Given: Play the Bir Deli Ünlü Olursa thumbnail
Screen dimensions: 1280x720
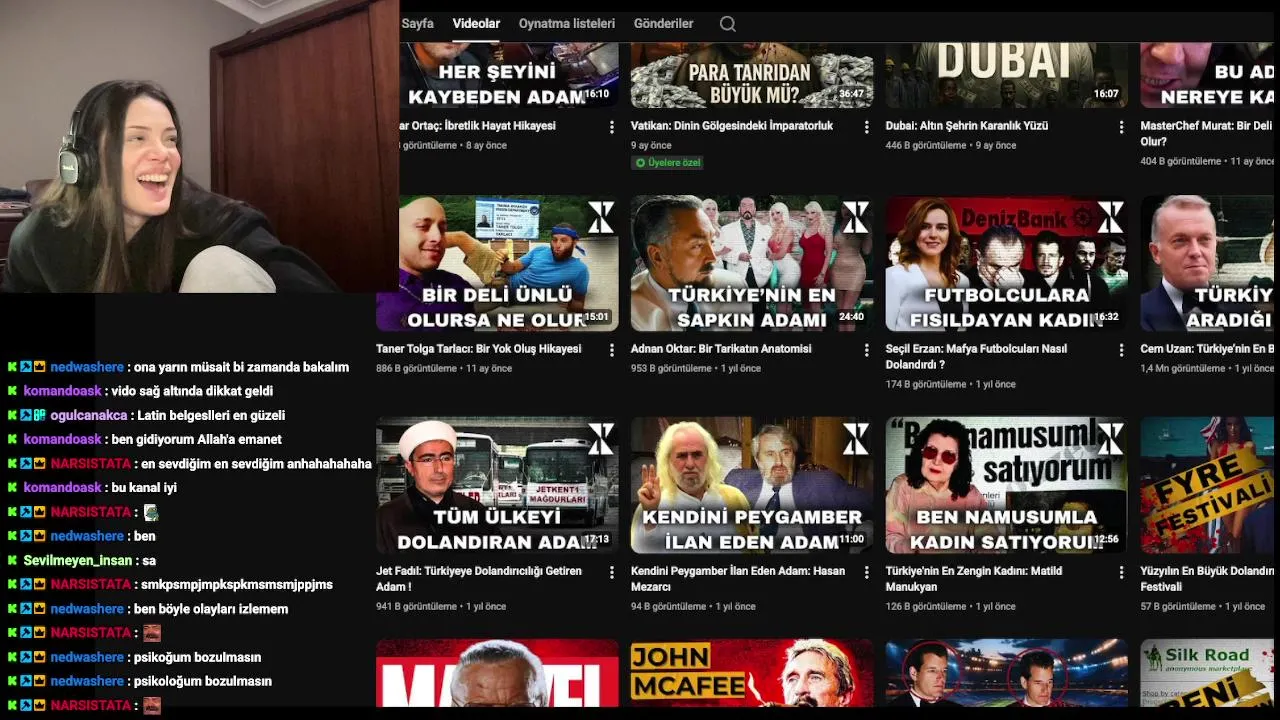Looking at the screenshot, I should coord(497,263).
